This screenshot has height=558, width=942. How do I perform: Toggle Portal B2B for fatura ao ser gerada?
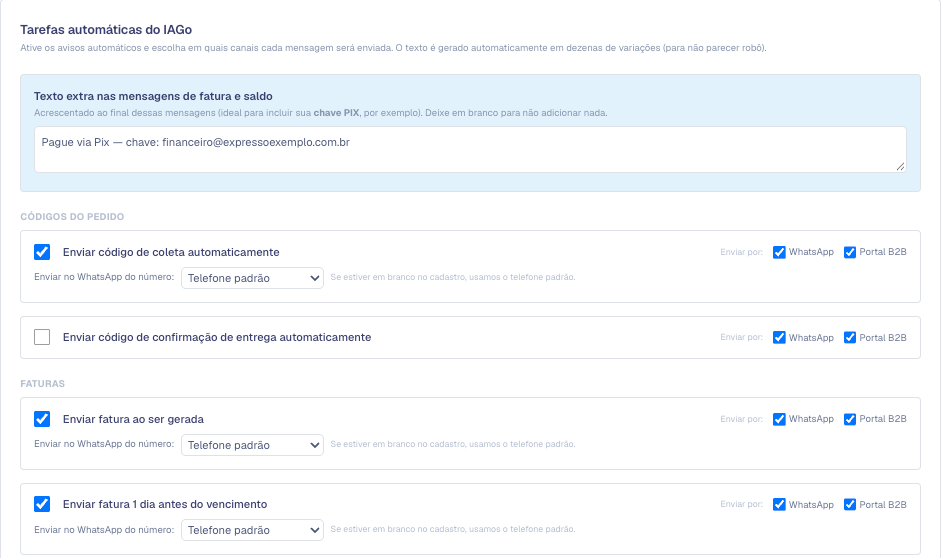point(849,419)
